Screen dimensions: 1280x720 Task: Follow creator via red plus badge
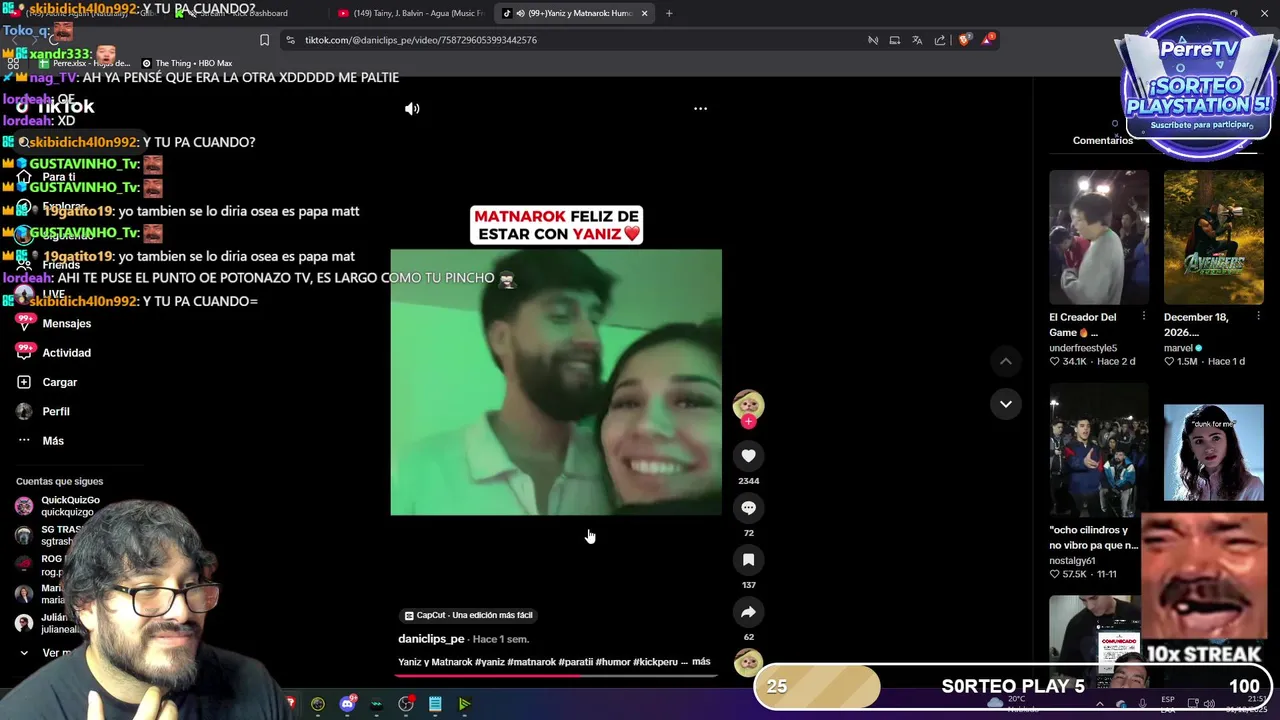pyautogui.click(x=748, y=422)
